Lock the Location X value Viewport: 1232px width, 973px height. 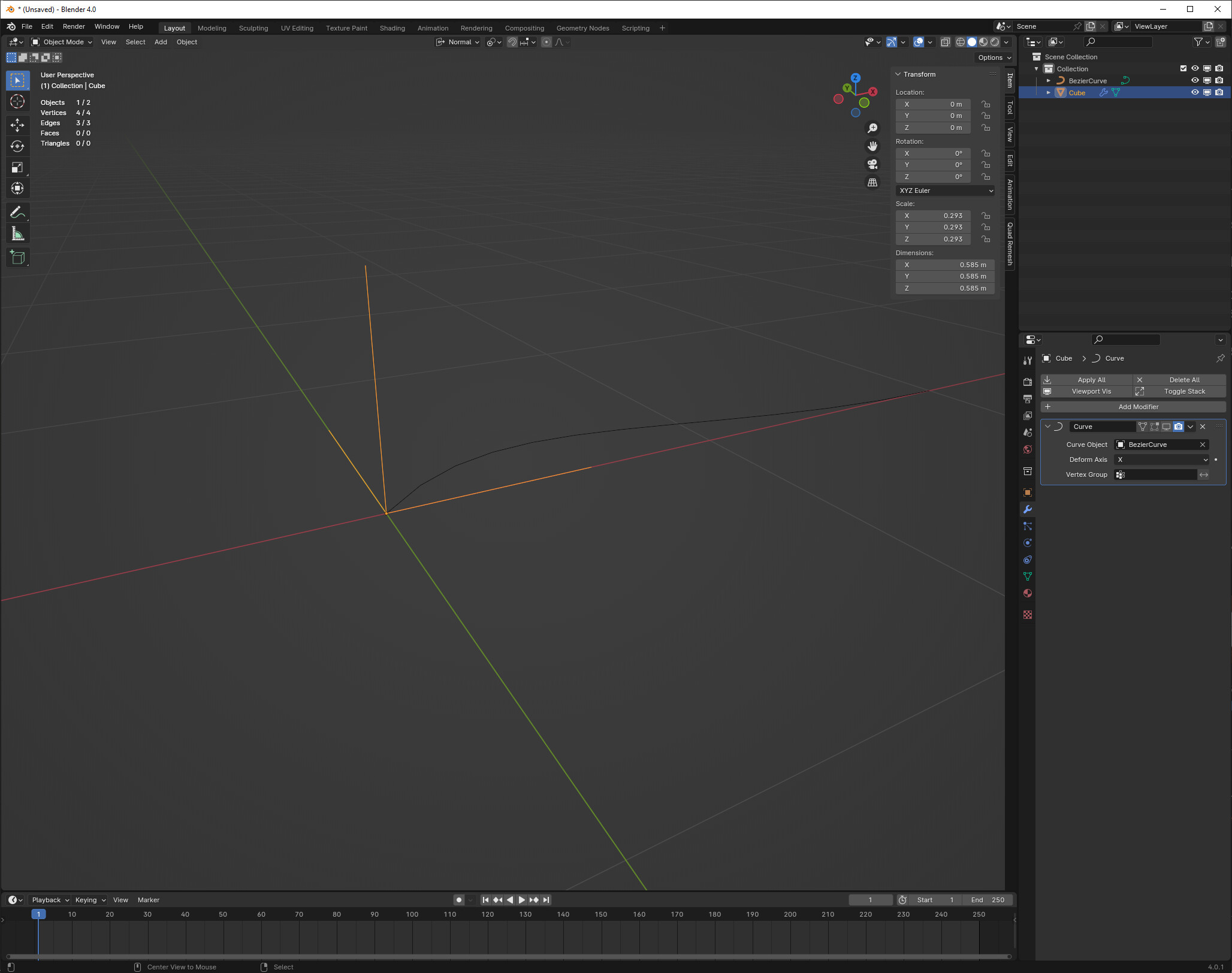click(x=986, y=104)
